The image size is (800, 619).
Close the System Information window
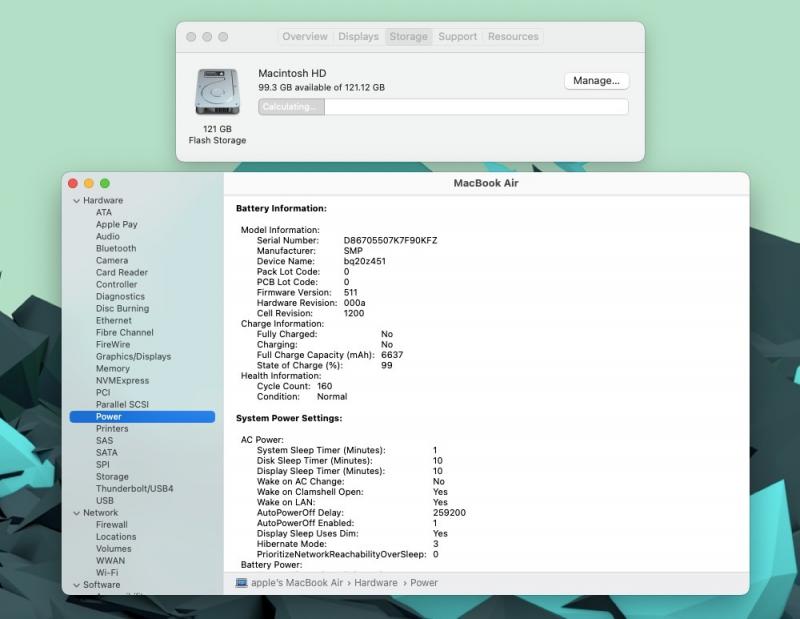pos(73,183)
